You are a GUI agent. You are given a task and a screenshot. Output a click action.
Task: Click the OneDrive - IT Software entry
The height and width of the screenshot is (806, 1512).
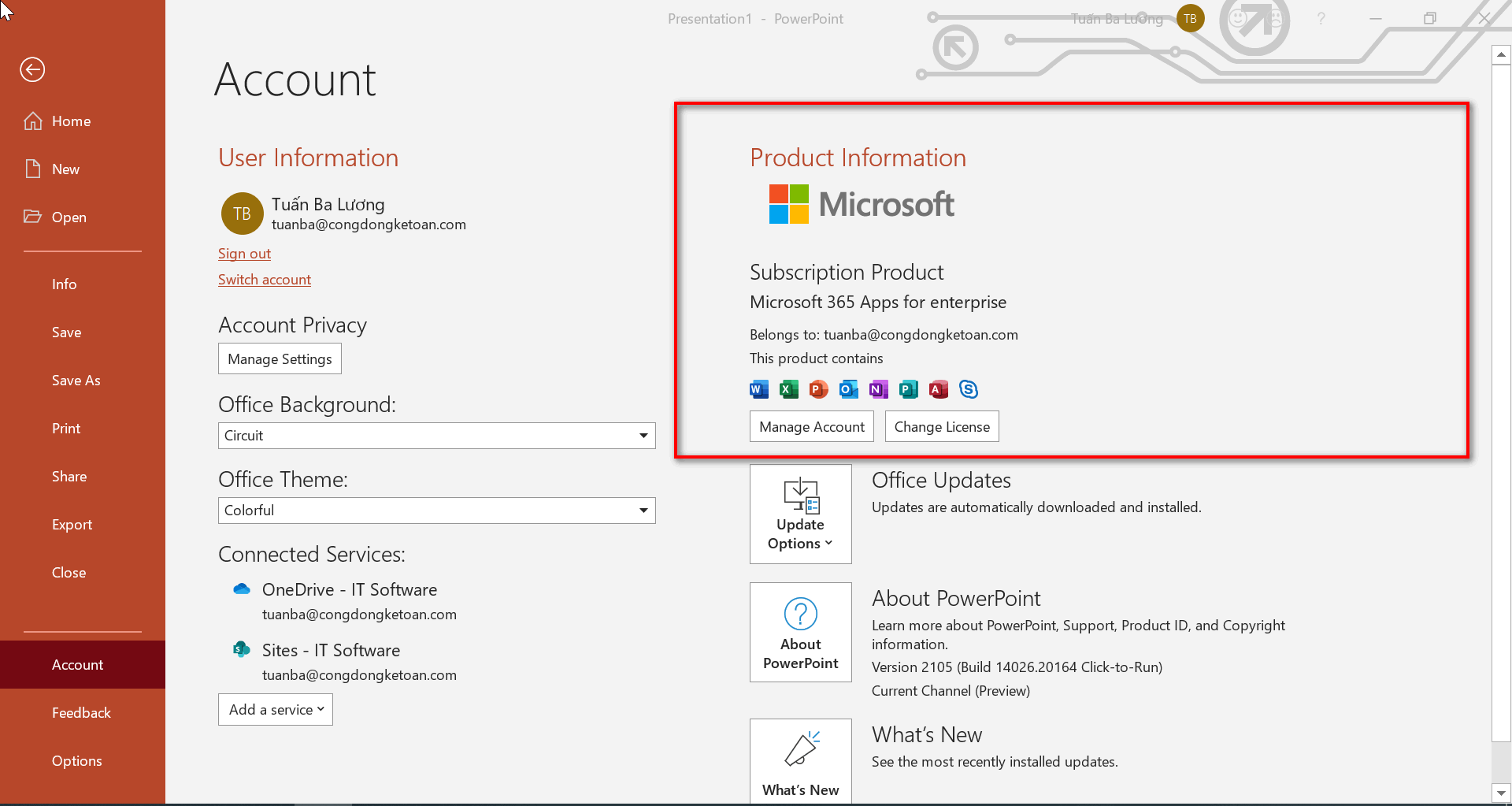pos(350,590)
